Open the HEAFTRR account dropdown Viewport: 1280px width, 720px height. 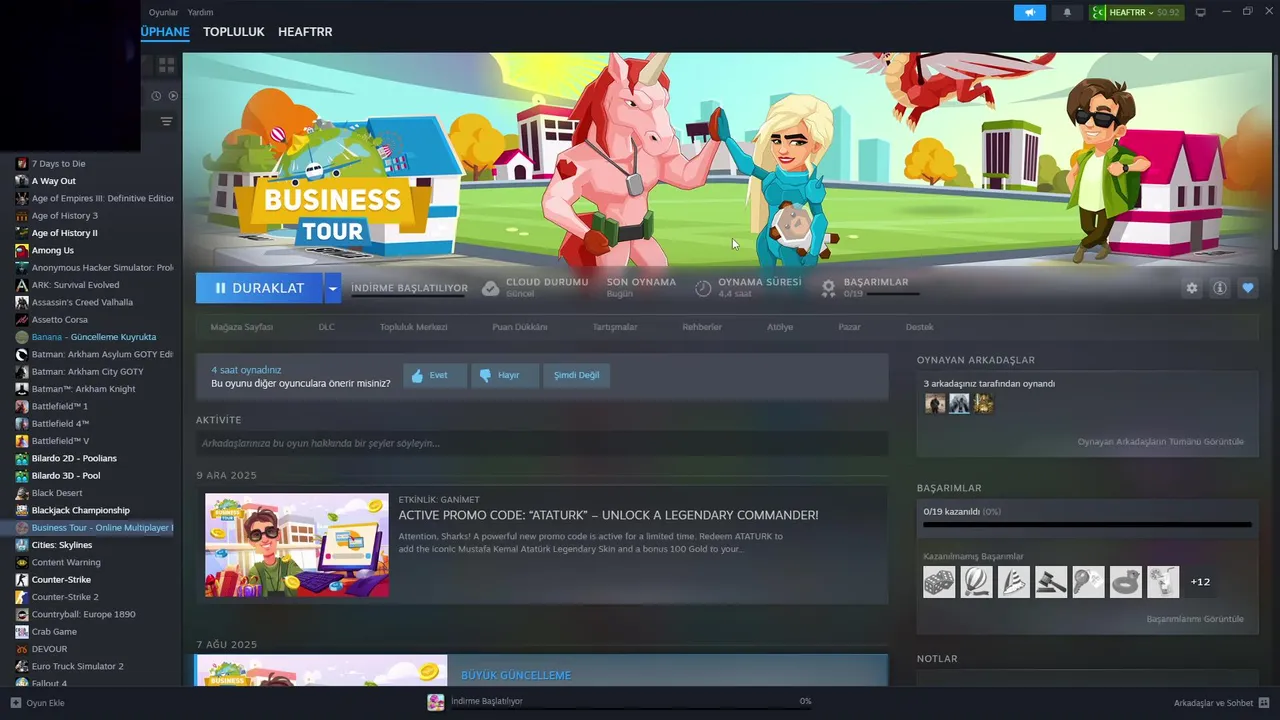coord(1137,12)
